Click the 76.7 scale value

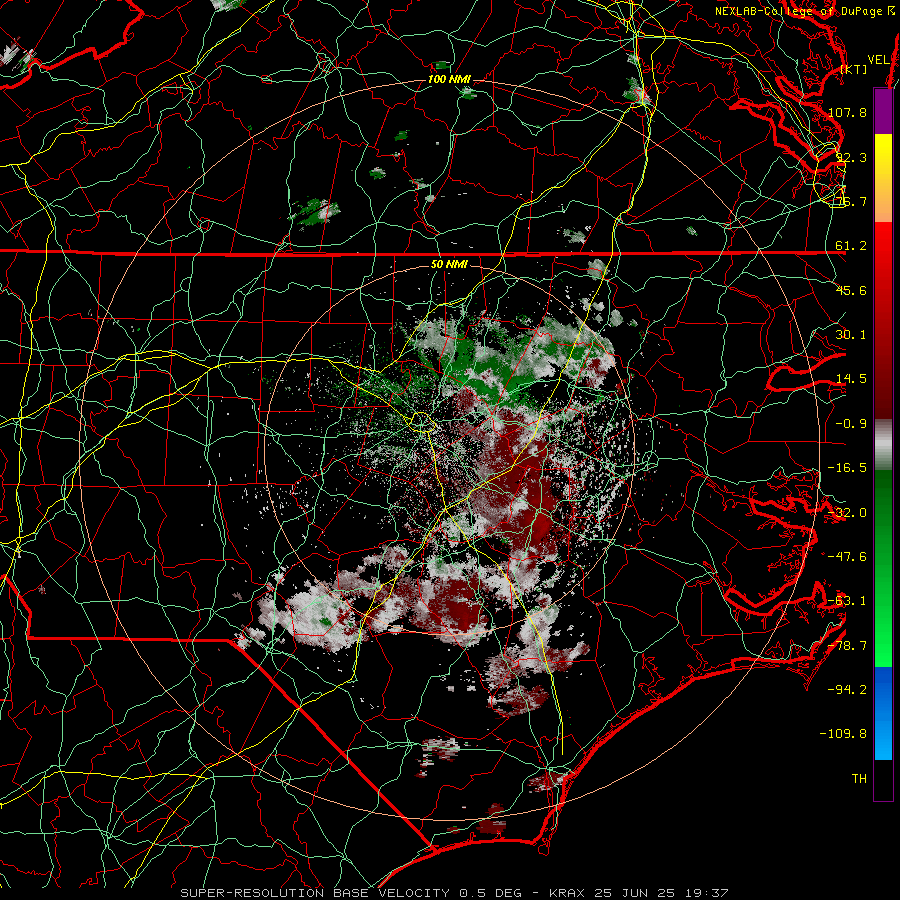[851, 201]
